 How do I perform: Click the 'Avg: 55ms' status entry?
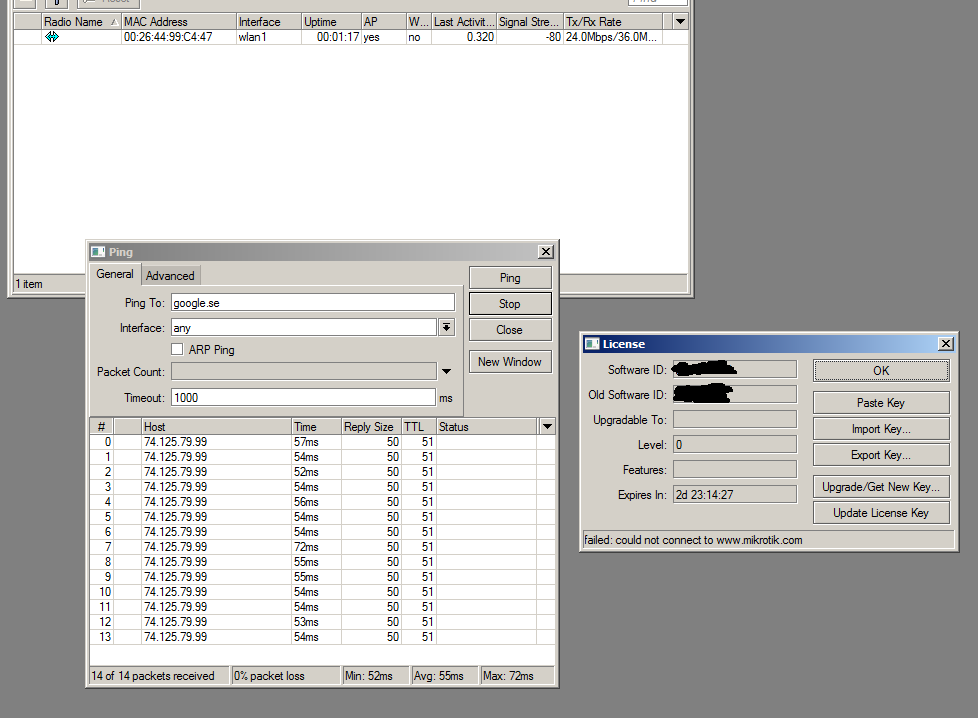pyautogui.click(x=445, y=676)
